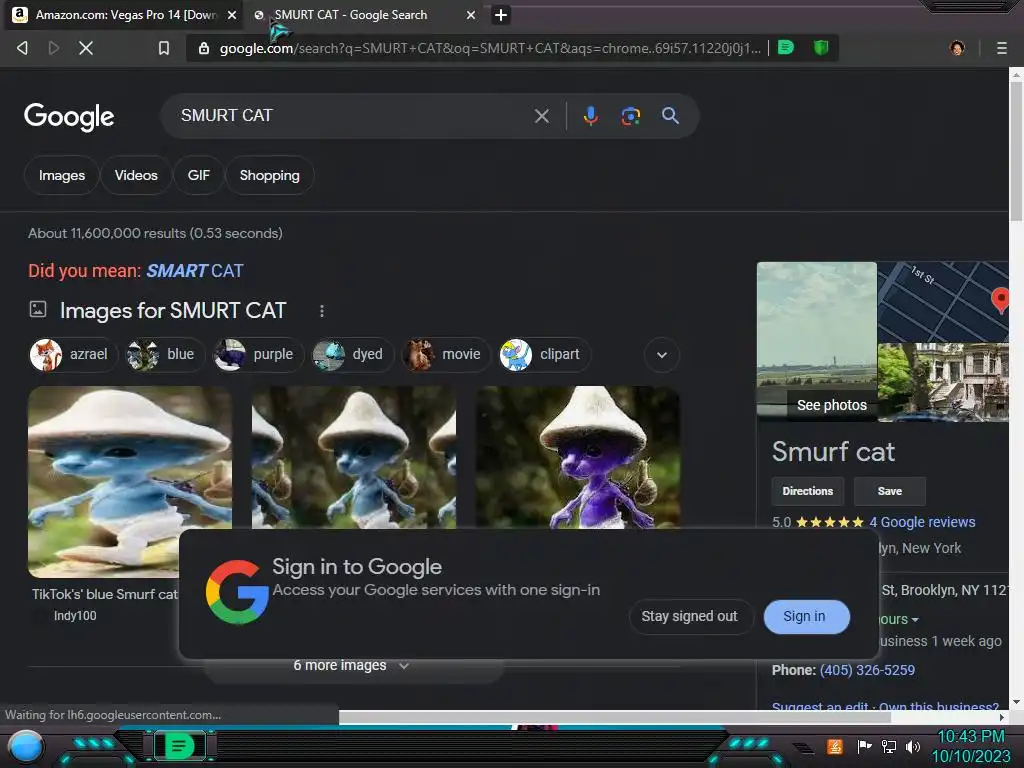
Task: Open site info via the padlock icon
Action: click(x=204, y=48)
